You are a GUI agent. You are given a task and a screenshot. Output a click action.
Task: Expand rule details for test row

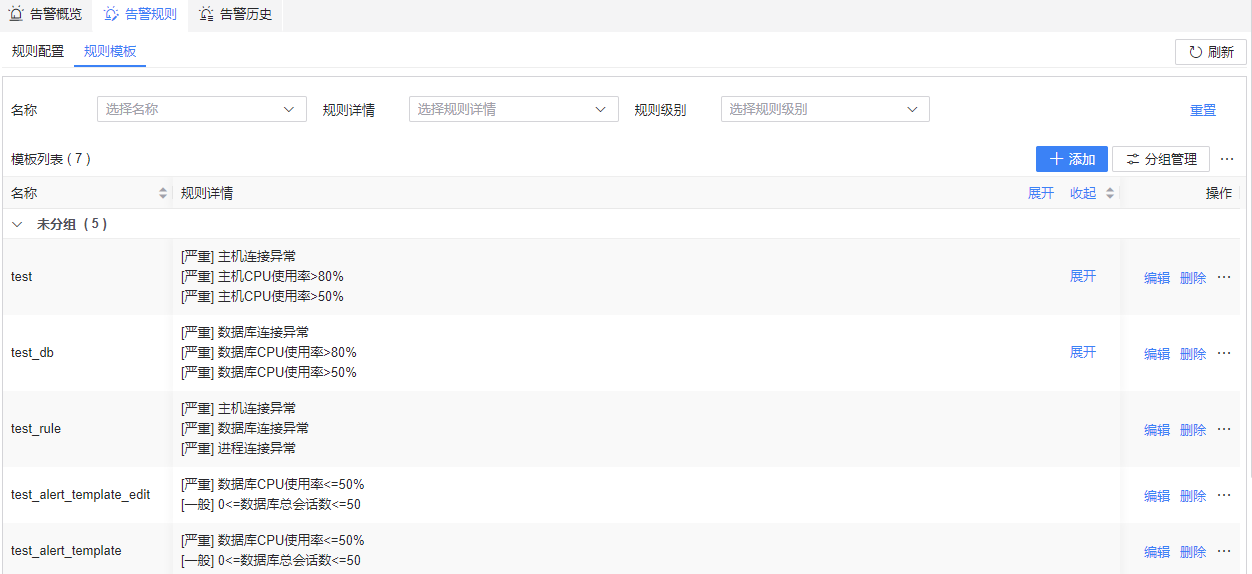click(x=1083, y=276)
